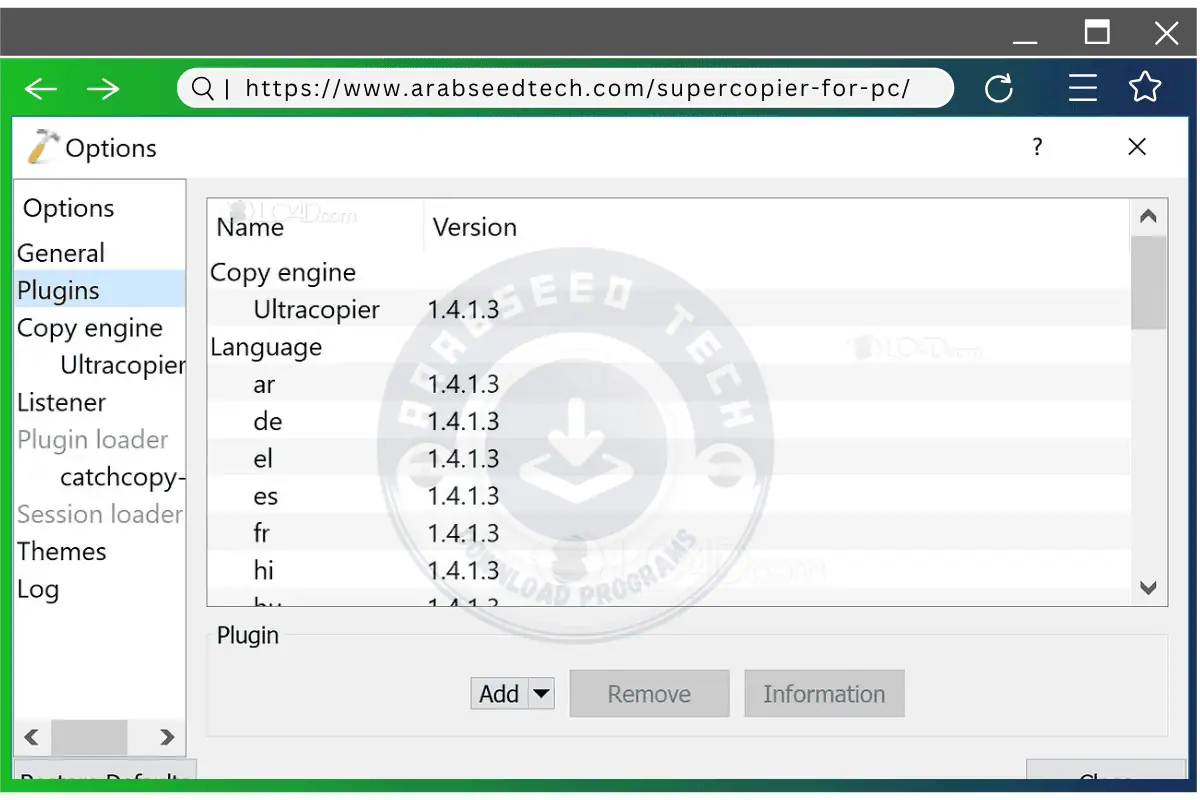Open the Log section in the sidebar

tap(38, 589)
